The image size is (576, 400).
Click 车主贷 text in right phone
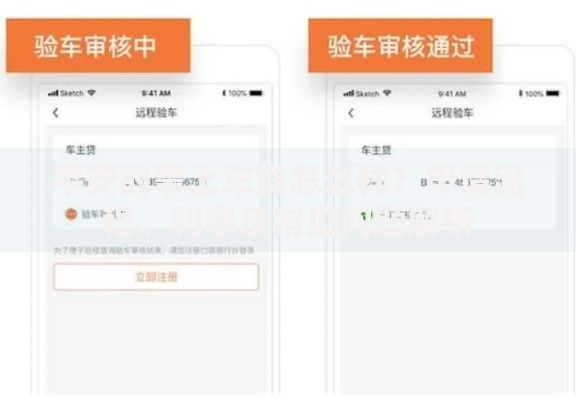pos(376,150)
